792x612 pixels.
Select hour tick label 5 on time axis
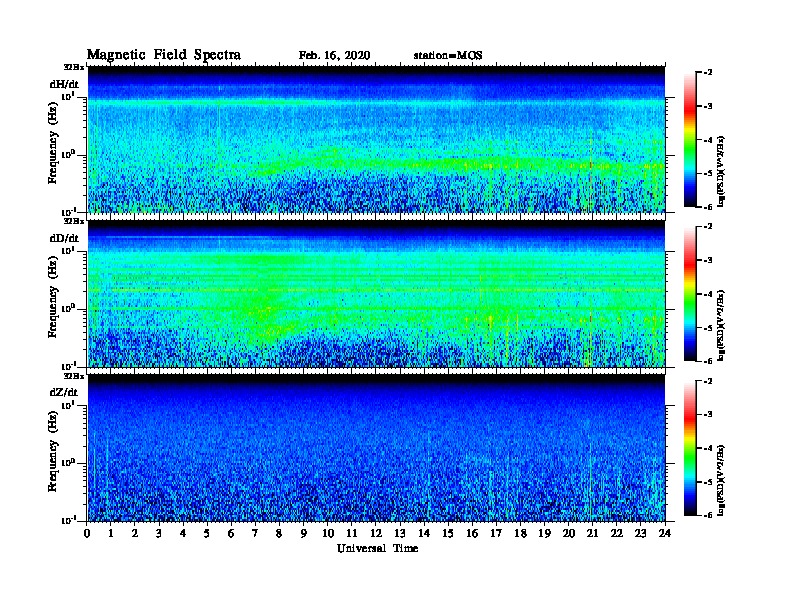coord(207,533)
